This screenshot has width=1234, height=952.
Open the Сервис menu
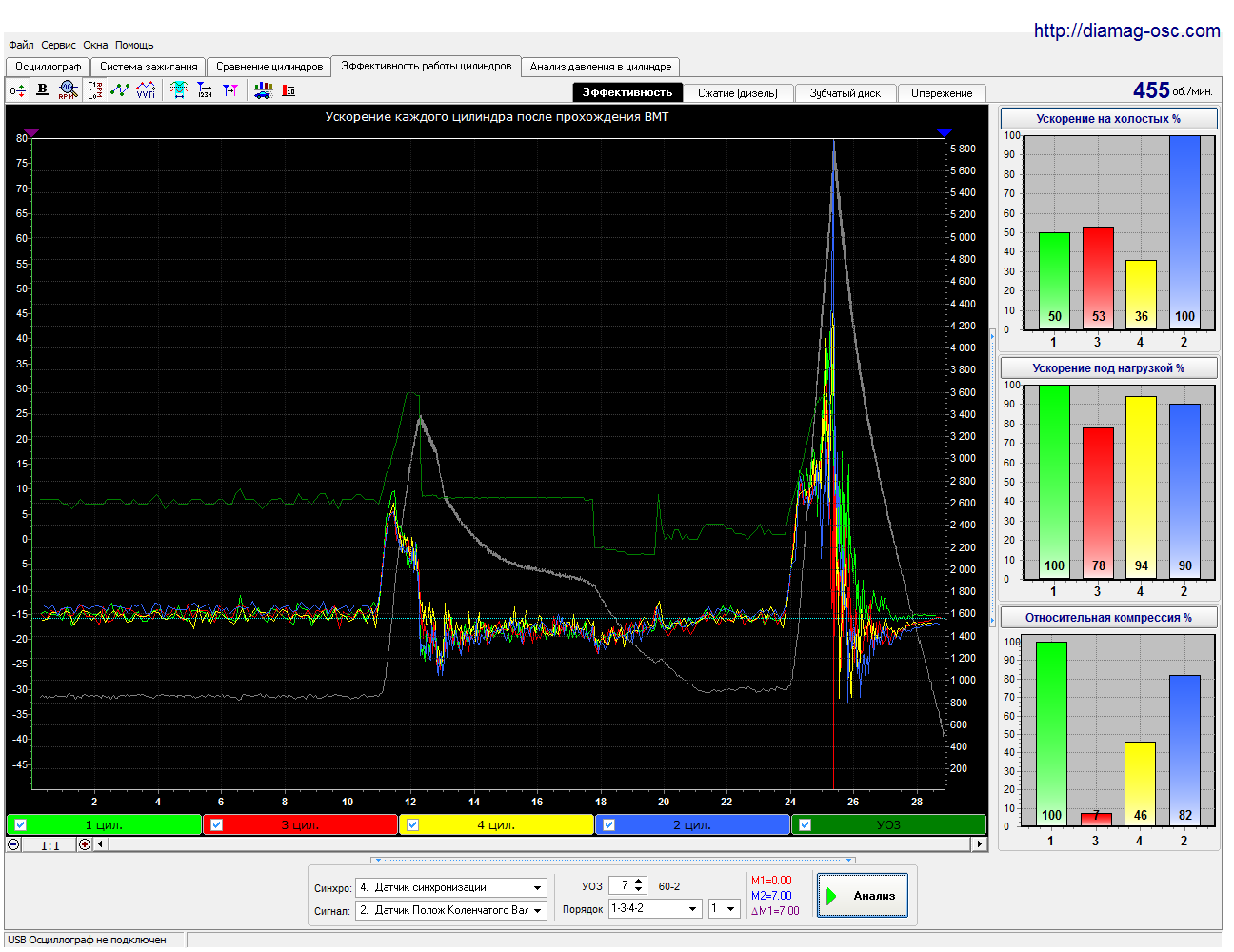coord(58,45)
